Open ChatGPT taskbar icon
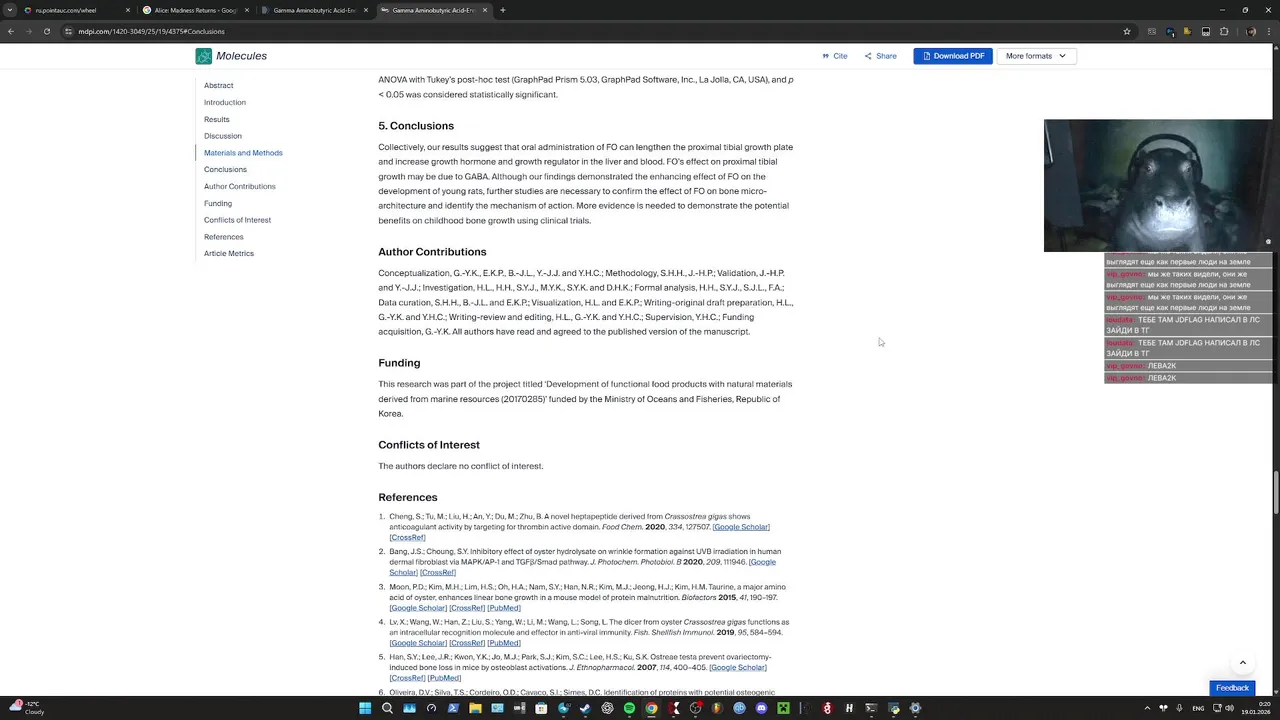The image size is (1280, 720). (x=607, y=708)
